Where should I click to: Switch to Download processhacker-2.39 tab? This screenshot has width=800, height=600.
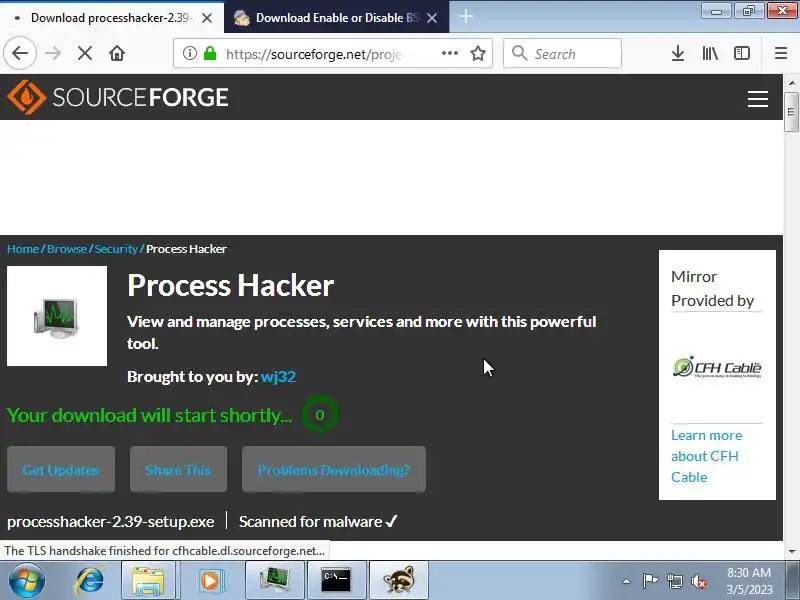(x=111, y=18)
